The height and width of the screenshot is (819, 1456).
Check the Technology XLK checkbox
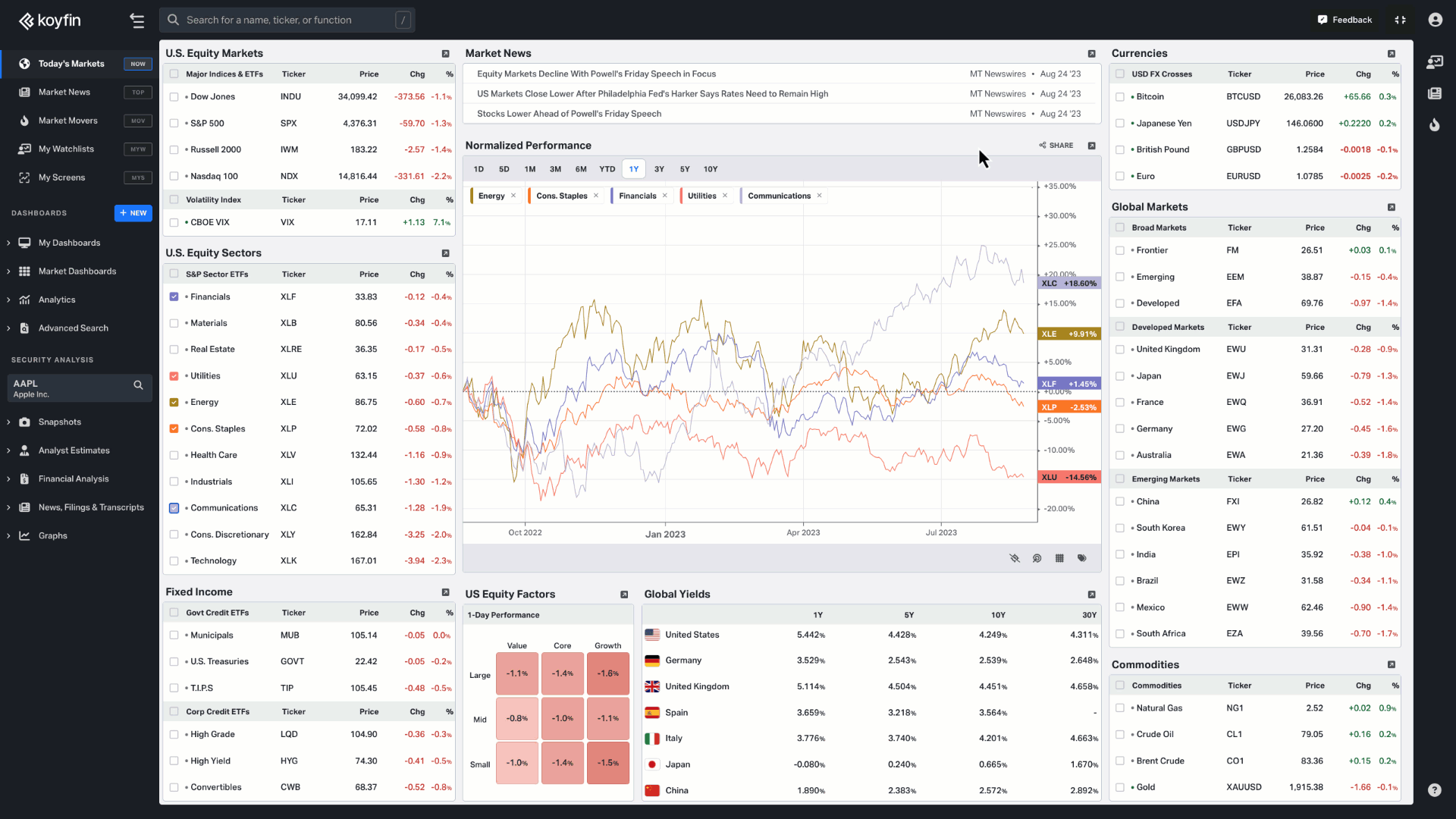pos(174,561)
